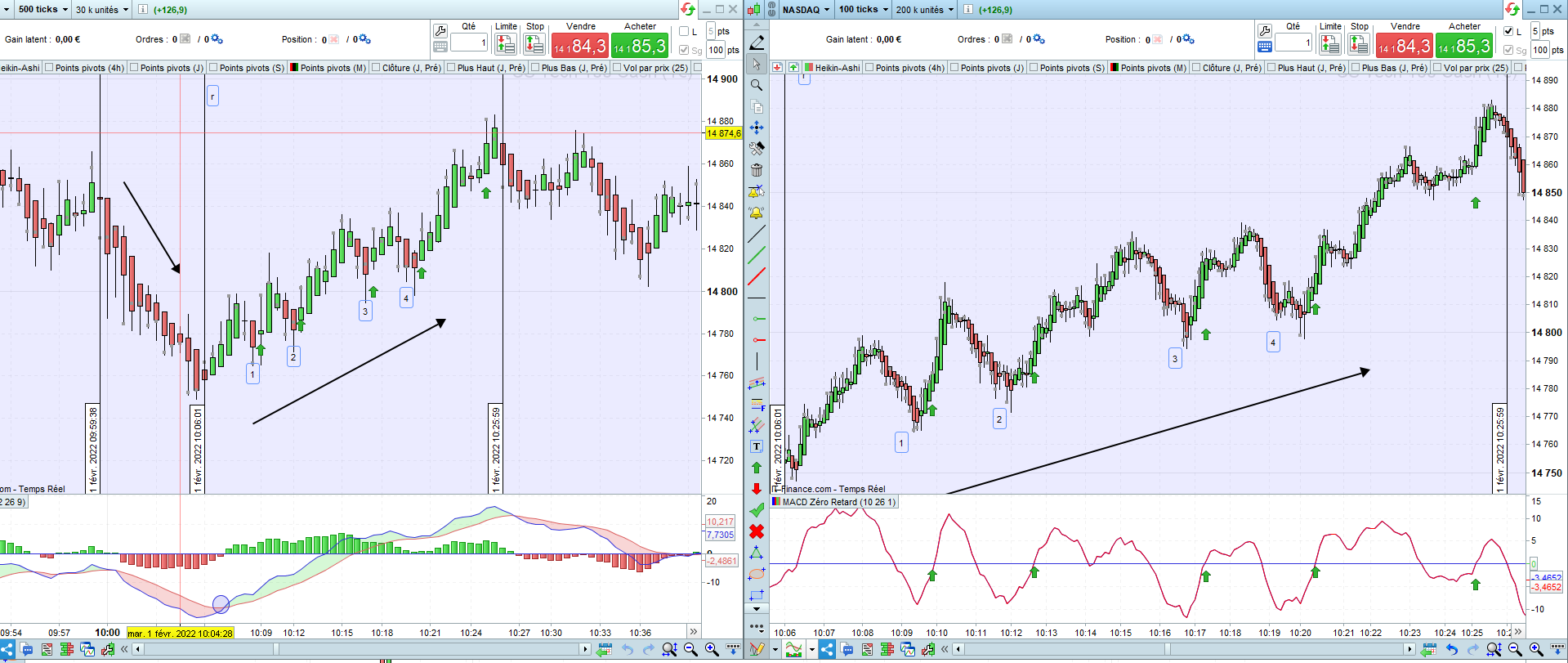Toggle Points pivots (4h) checkbox in left chart
Image resolution: width=1568 pixels, height=663 pixels.
tap(50, 68)
